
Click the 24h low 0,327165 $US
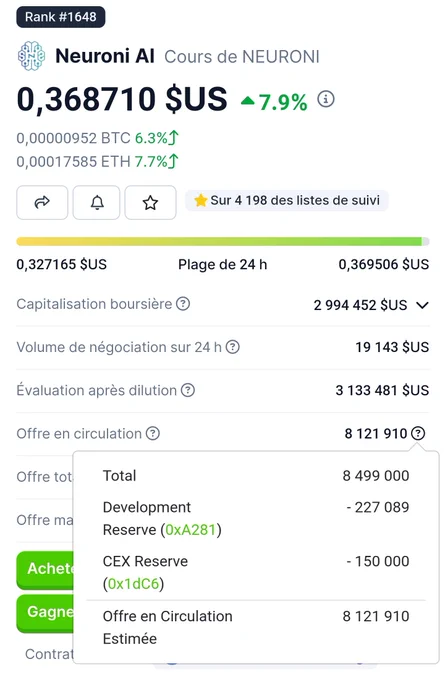coord(62,264)
